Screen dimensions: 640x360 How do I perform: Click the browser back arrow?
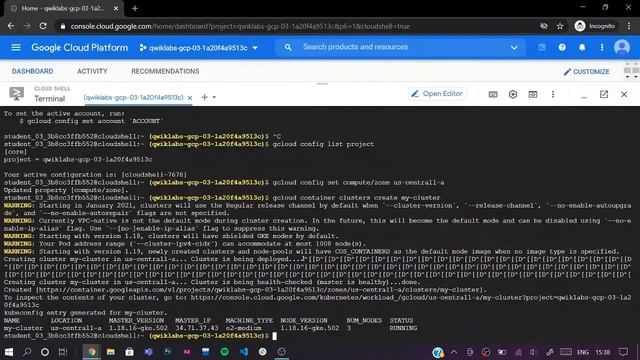(x=11, y=26)
